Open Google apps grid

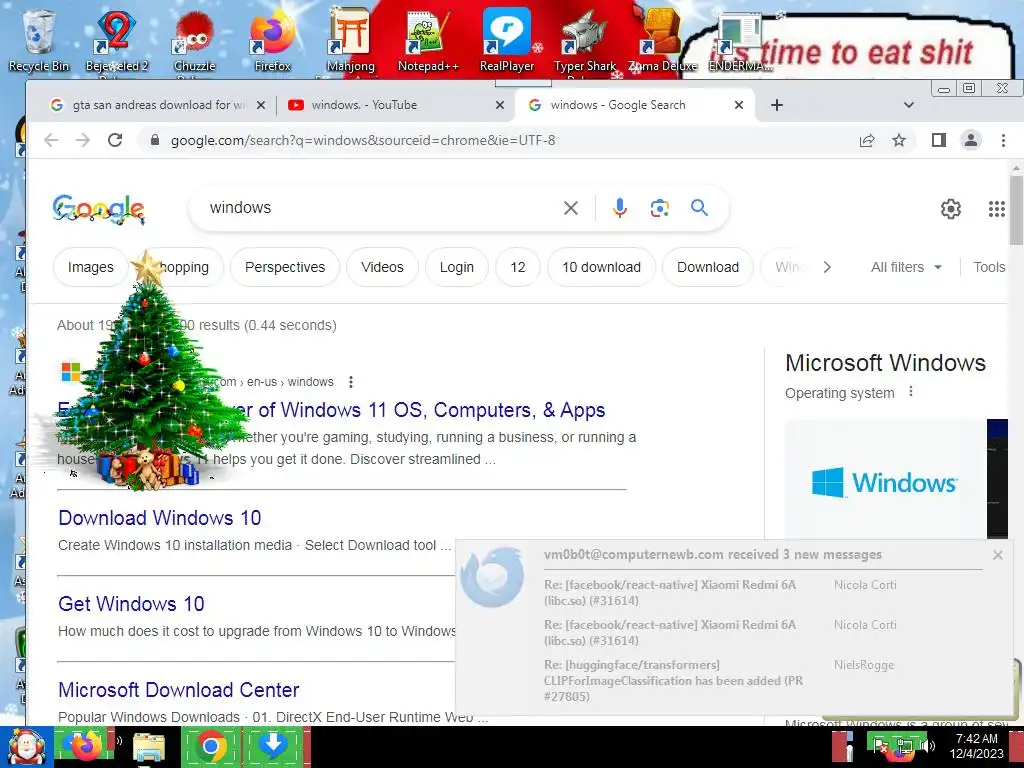pos(997,209)
